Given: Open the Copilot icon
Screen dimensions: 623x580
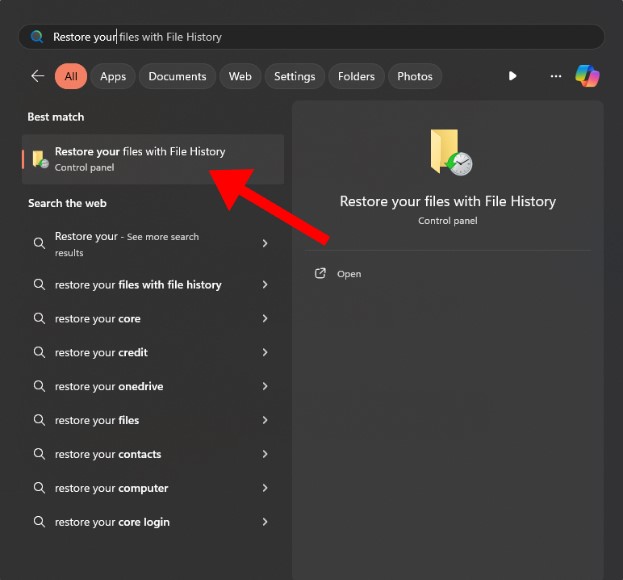Looking at the screenshot, I should (x=587, y=76).
